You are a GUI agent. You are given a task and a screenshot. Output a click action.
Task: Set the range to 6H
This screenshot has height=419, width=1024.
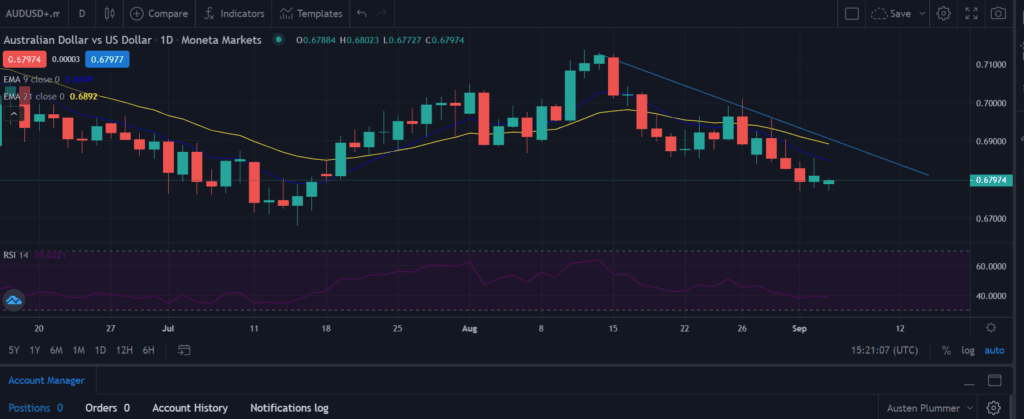[x=149, y=350]
